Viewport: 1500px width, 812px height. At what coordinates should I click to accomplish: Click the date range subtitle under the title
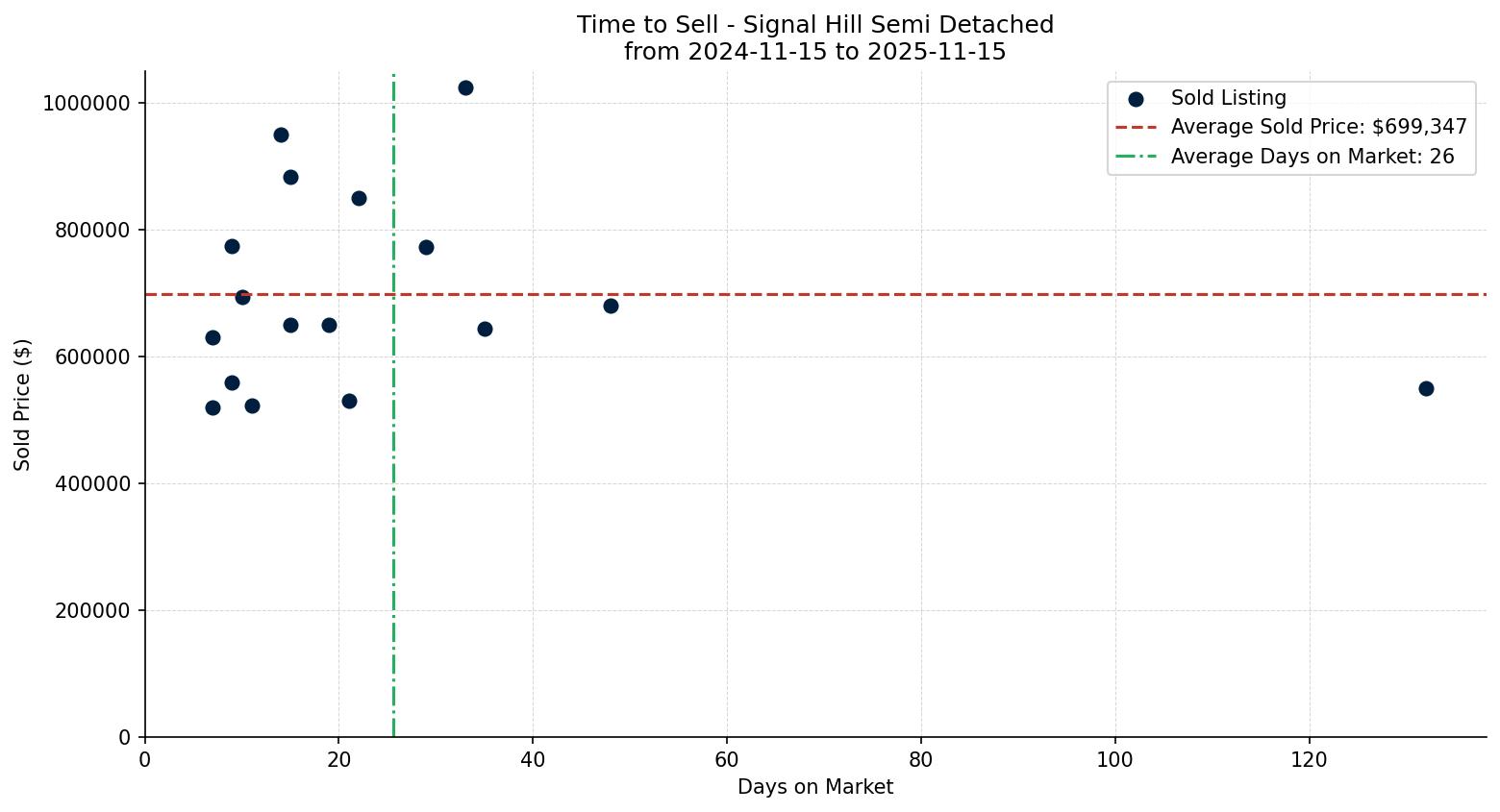coord(814,52)
